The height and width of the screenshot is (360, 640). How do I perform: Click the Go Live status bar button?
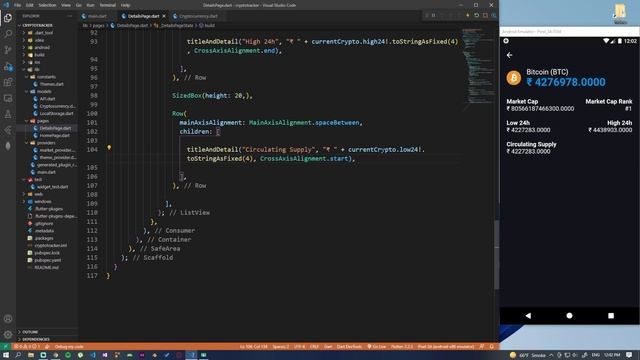pos(376,347)
